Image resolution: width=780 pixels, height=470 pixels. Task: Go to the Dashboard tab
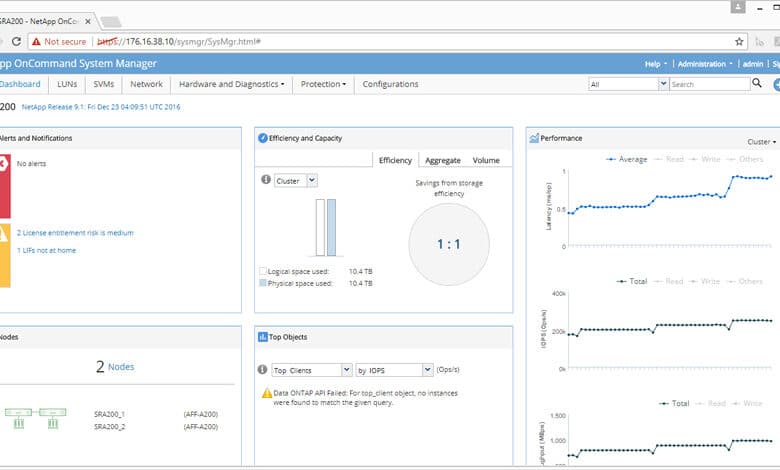[x=20, y=84]
